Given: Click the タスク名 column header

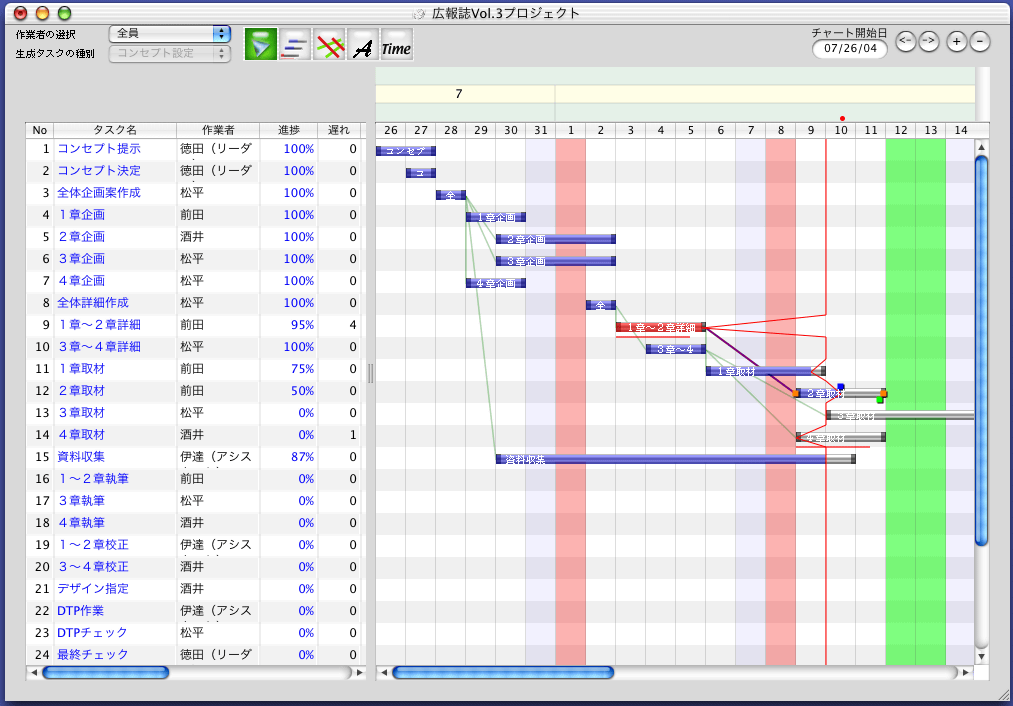Looking at the screenshot, I should click(x=114, y=130).
